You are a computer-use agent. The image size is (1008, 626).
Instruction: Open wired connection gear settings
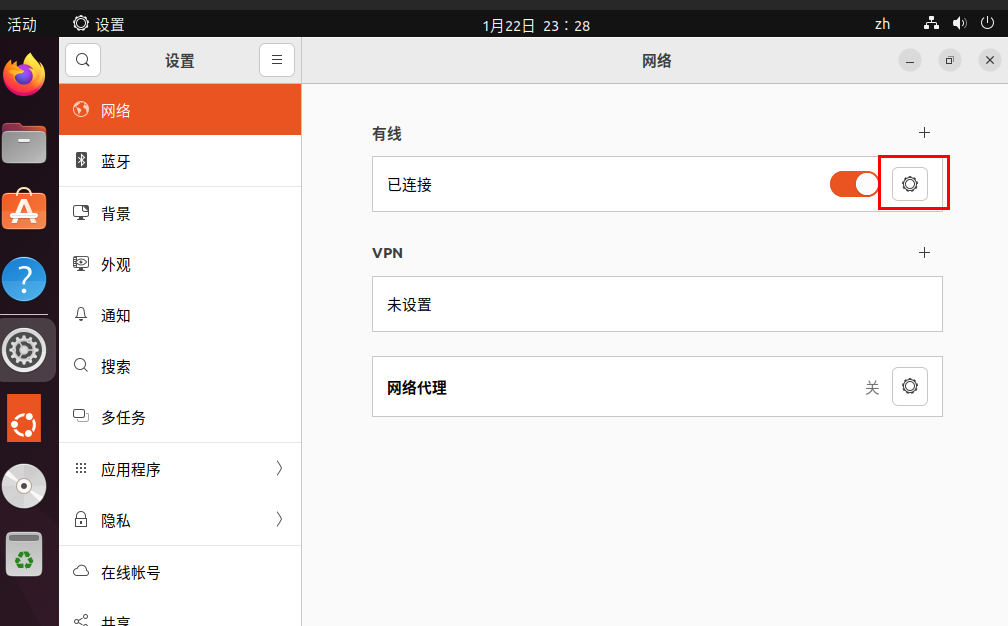[909, 184]
